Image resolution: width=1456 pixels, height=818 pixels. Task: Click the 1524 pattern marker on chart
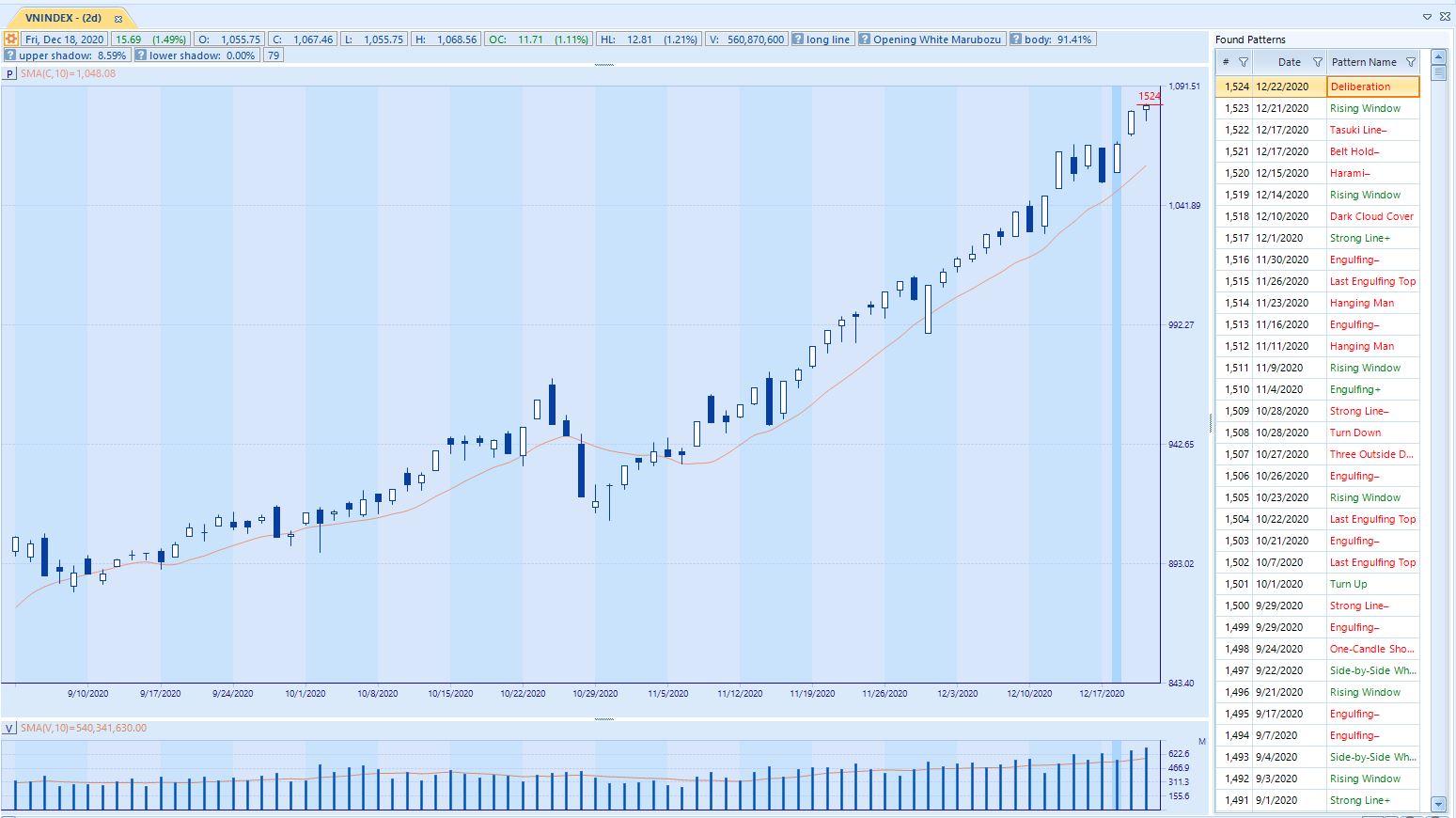[1149, 96]
